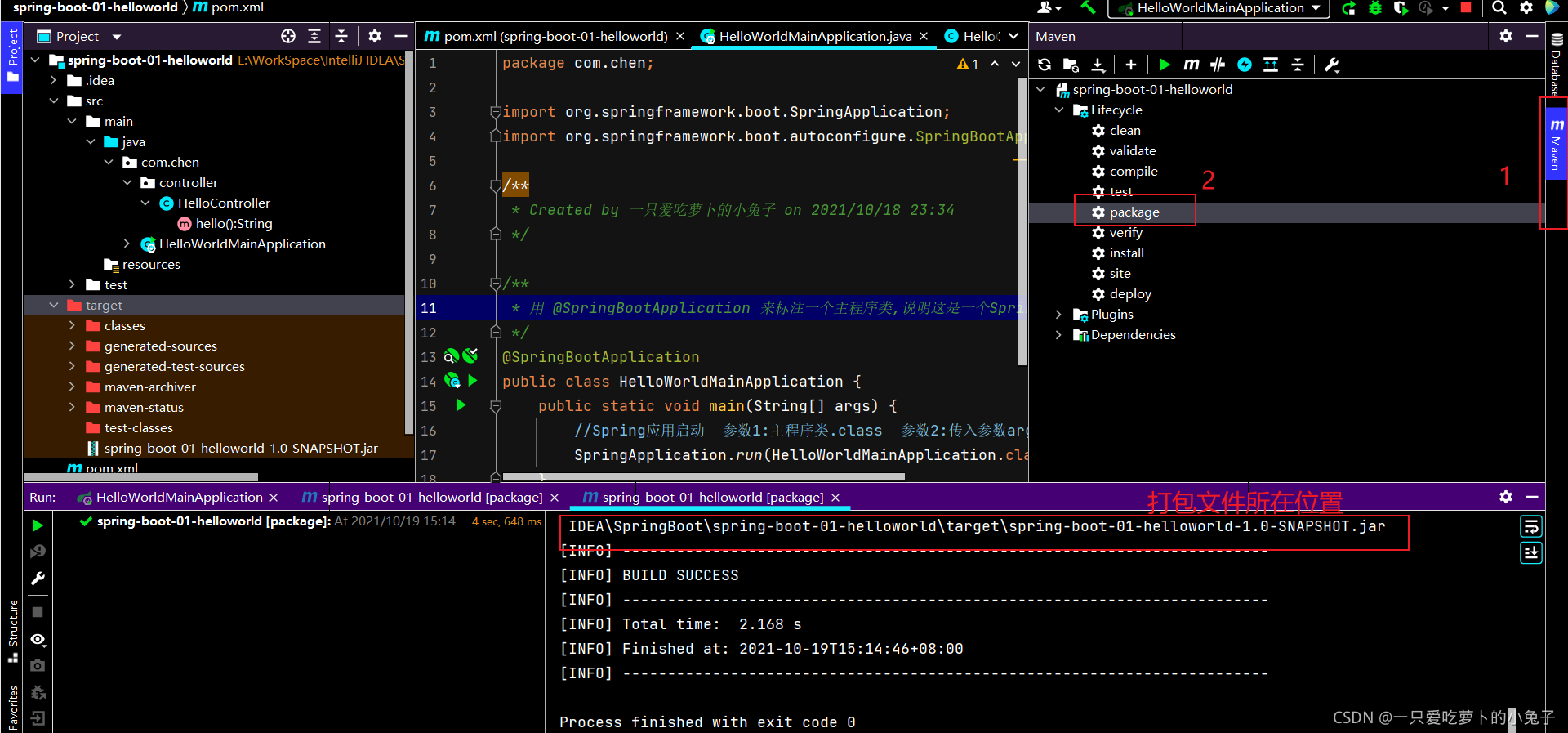Image resolution: width=1568 pixels, height=733 pixels.
Task: Debug HelloWorldMainApplication with bug icon
Action: click(1375, 8)
